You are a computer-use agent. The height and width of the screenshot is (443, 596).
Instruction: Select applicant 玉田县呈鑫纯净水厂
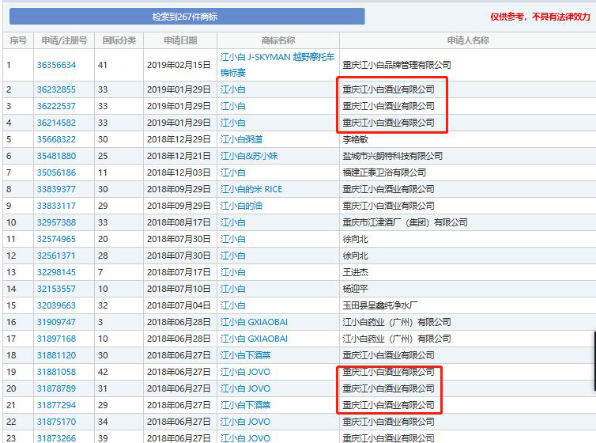click(380, 305)
